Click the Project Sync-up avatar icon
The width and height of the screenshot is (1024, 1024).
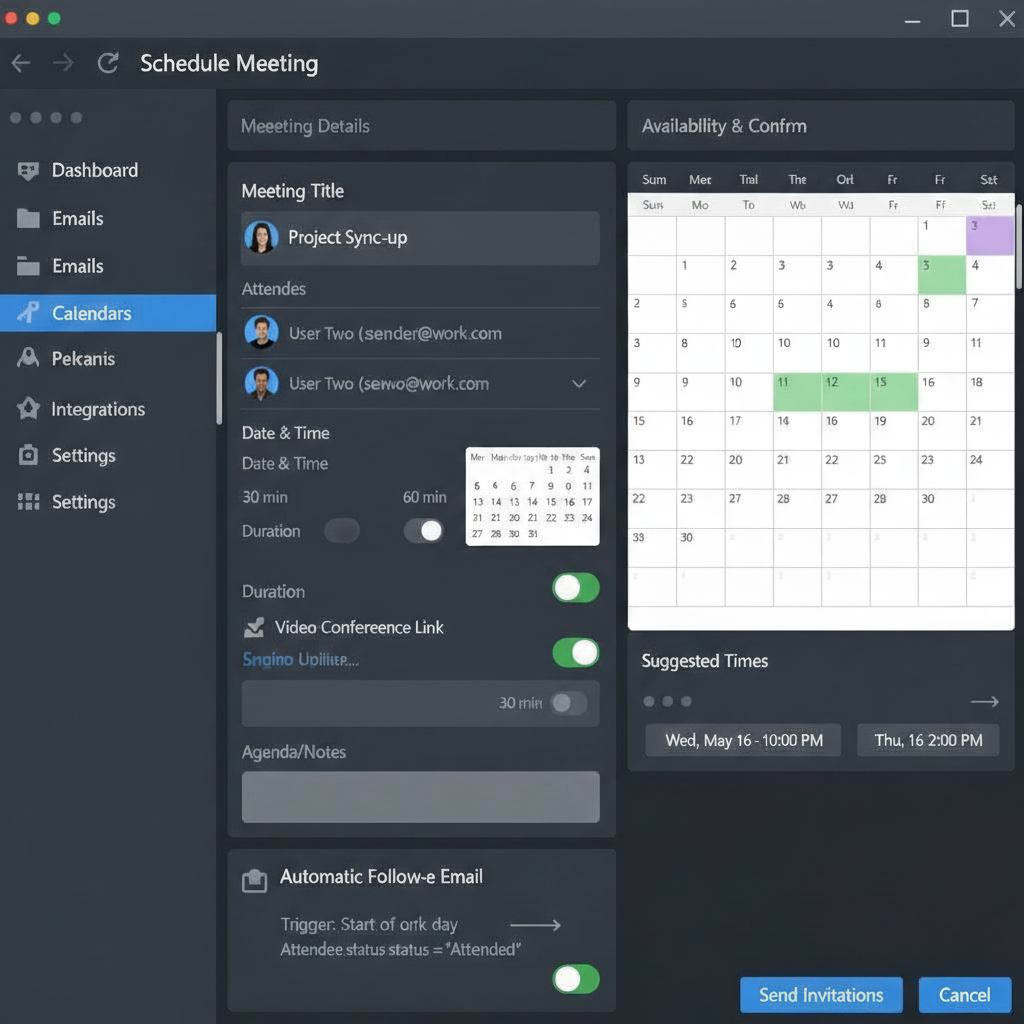pyautogui.click(x=261, y=238)
